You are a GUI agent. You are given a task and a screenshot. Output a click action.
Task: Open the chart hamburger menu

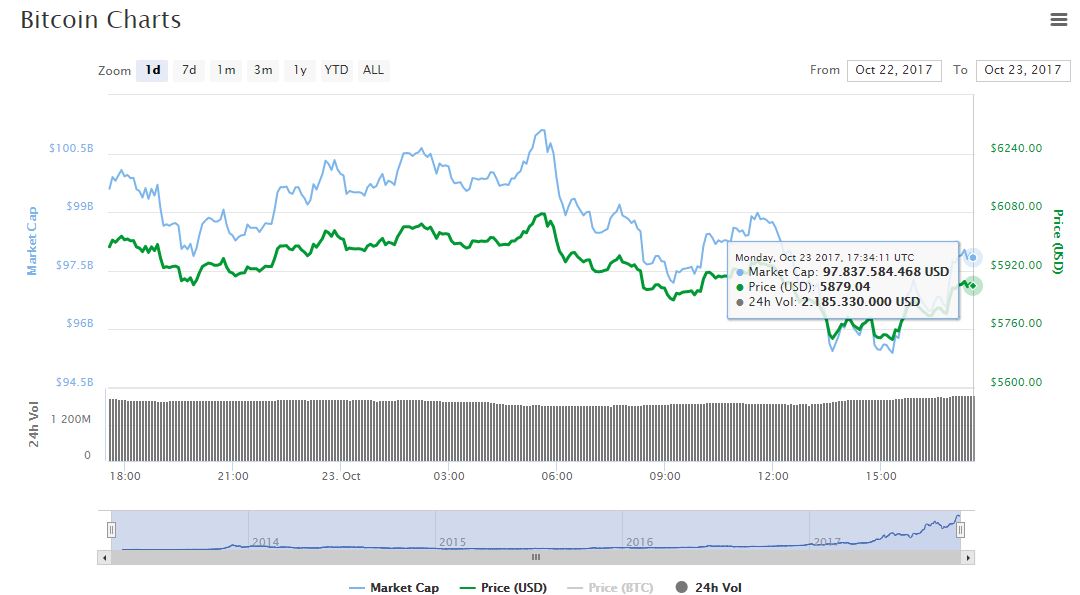[x=1059, y=19]
